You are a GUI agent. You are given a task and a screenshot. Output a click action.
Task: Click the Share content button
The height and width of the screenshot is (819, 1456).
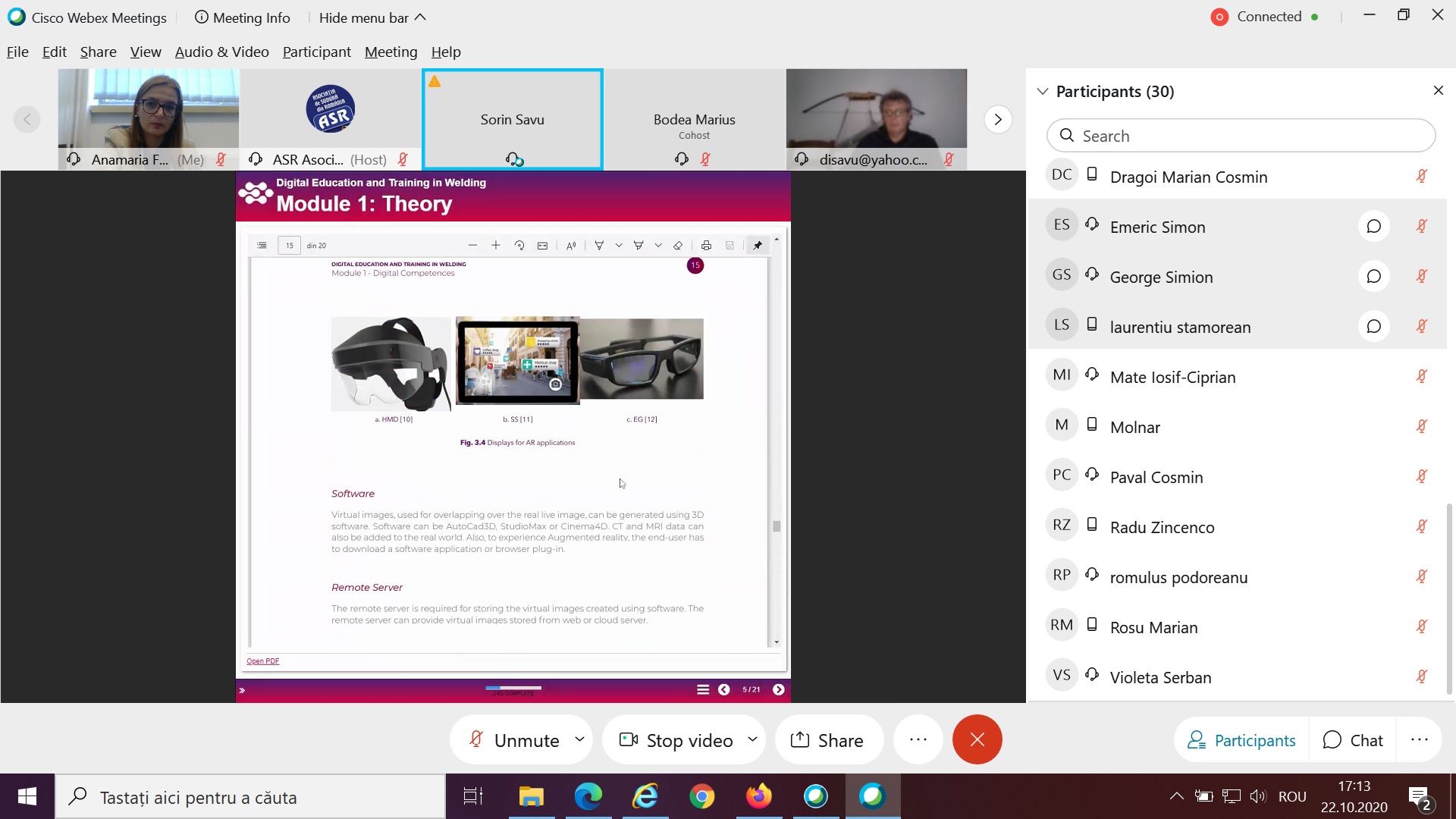pos(827,739)
